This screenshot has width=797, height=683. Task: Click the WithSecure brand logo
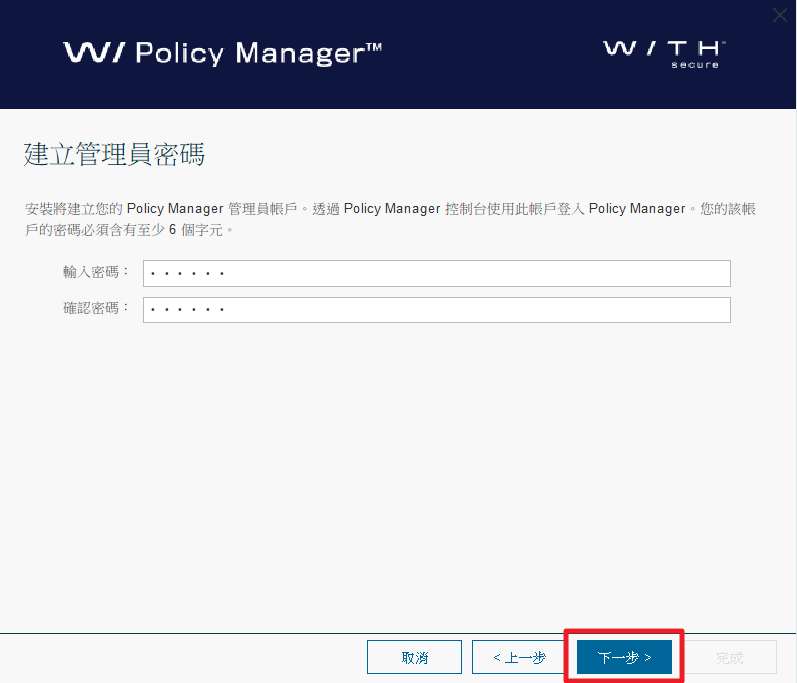point(664,54)
